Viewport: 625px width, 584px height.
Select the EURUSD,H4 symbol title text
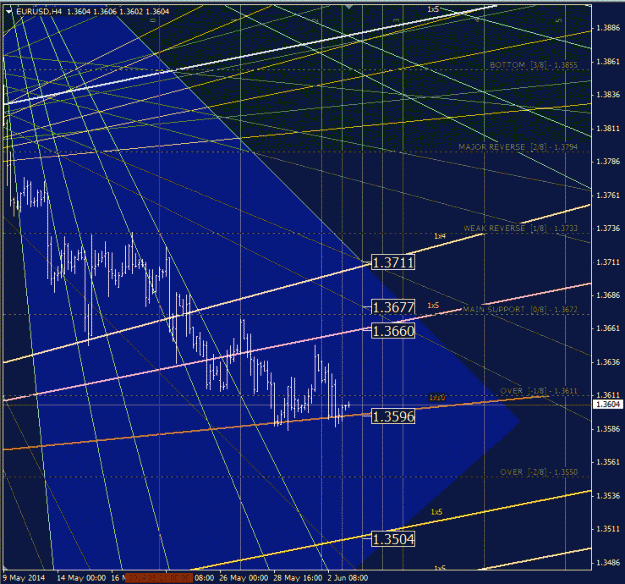39,12
